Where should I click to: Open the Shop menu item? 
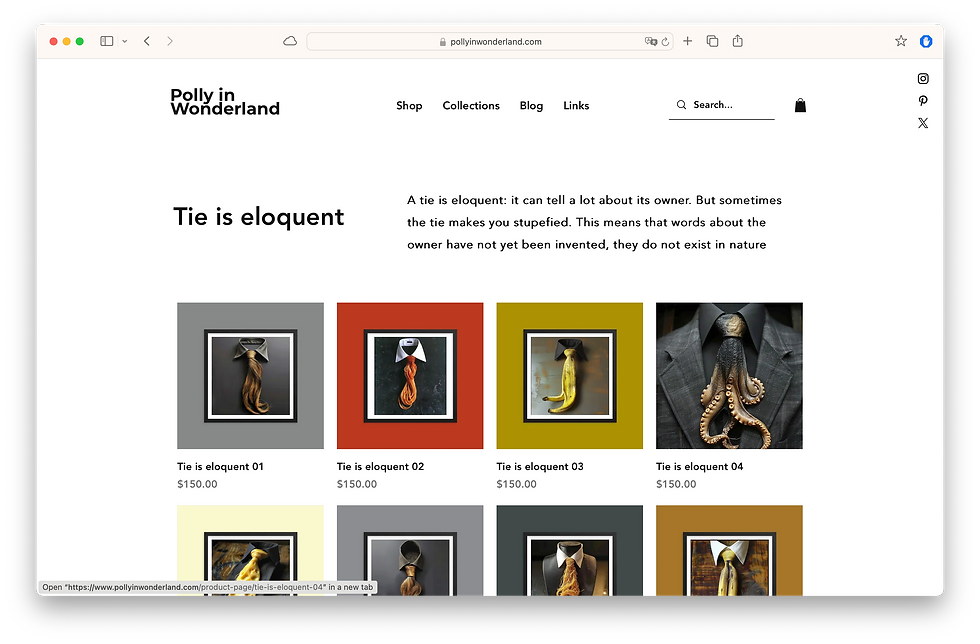[x=409, y=106]
